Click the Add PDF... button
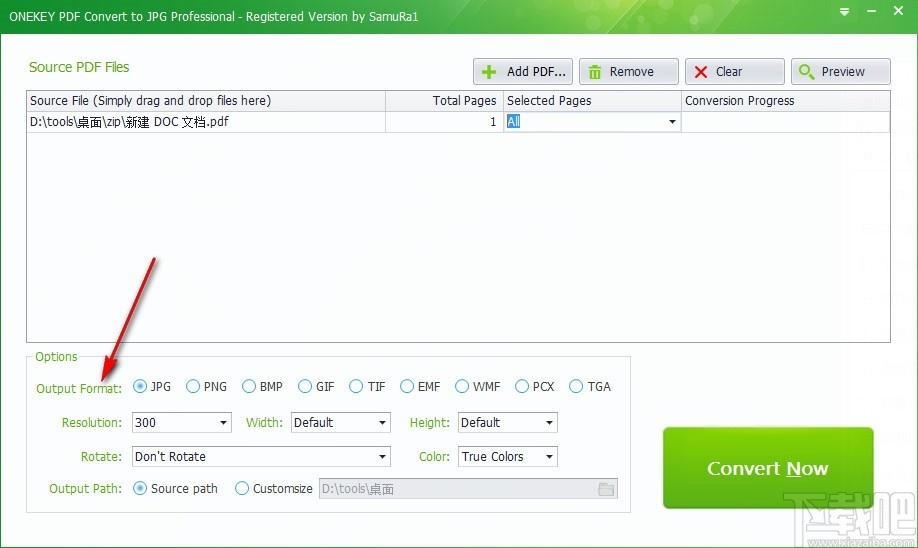The image size is (918, 548). click(523, 71)
